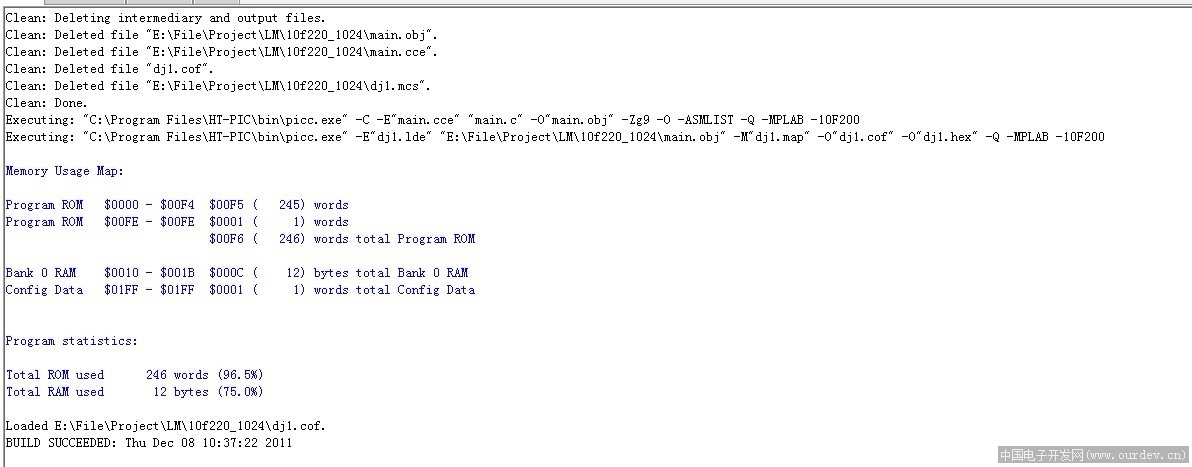Click the 'Deleted file "dj1.cof"' line
Image resolution: width=1192 pixels, height=467 pixels.
(110, 68)
